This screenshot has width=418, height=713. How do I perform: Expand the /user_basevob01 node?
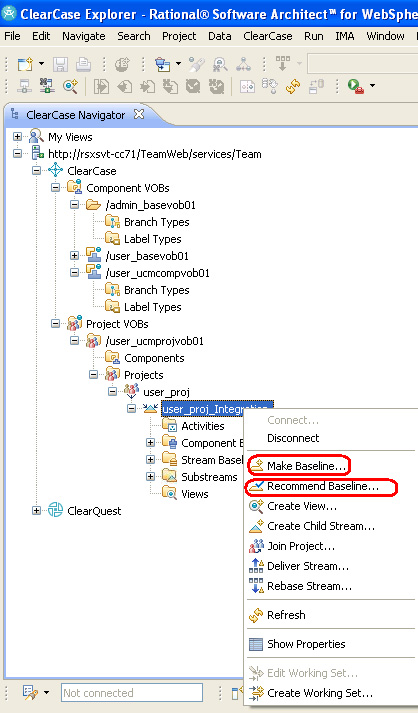(x=75, y=256)
